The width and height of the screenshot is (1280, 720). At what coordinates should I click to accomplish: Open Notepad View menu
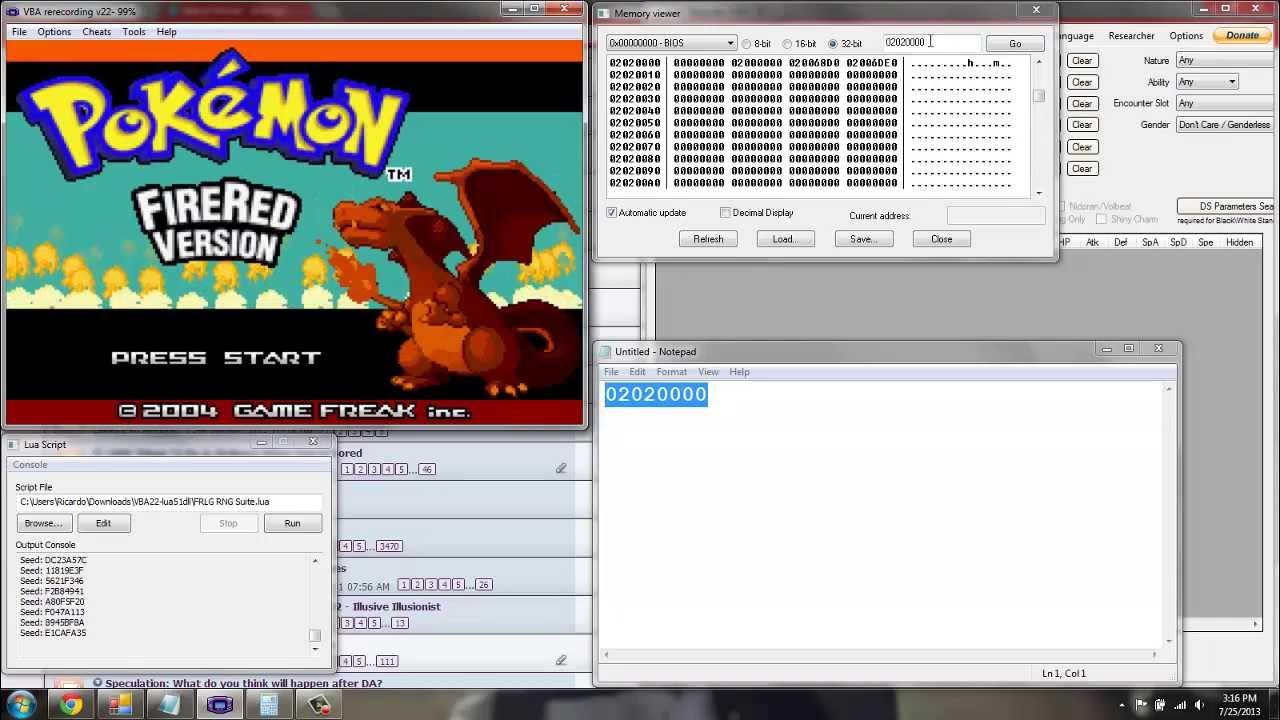(x=708, y=372)
